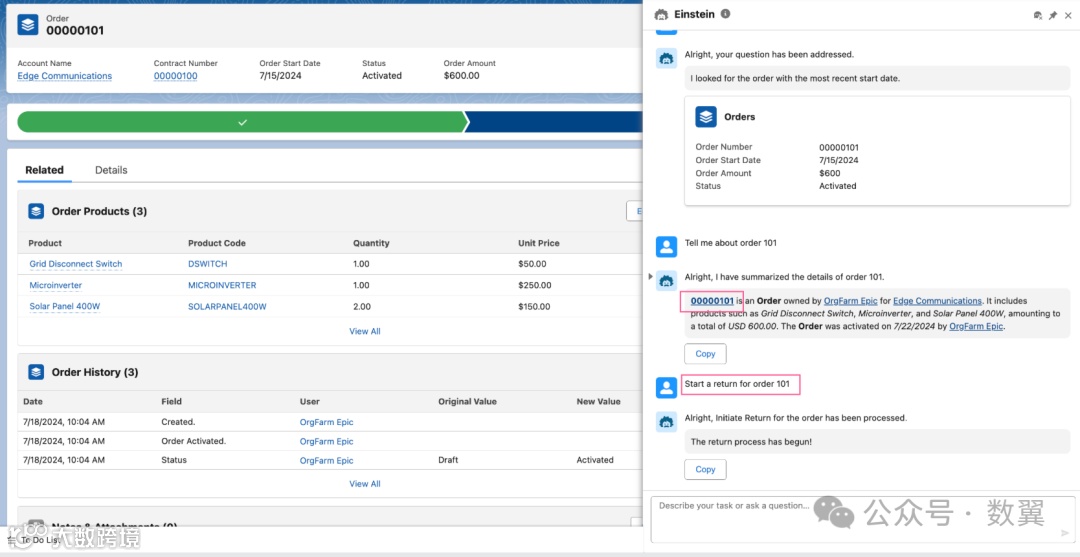Click the Order History section icon
Image resolution: width=1080 pixels, height=557 pixels.
click(x=36, y=372)
